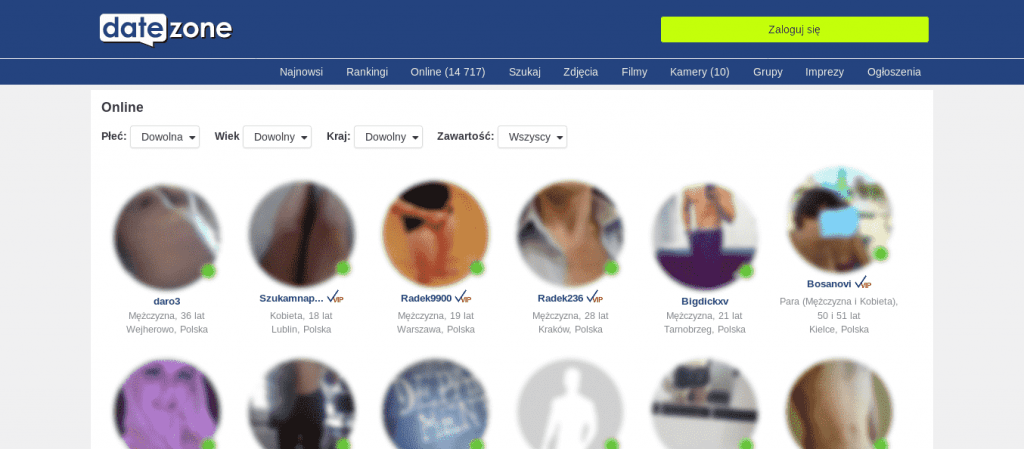Screen dimensions: 1024x449
Task: Click green online dot on Bigdickxv avatar
Action: point(746,271)
